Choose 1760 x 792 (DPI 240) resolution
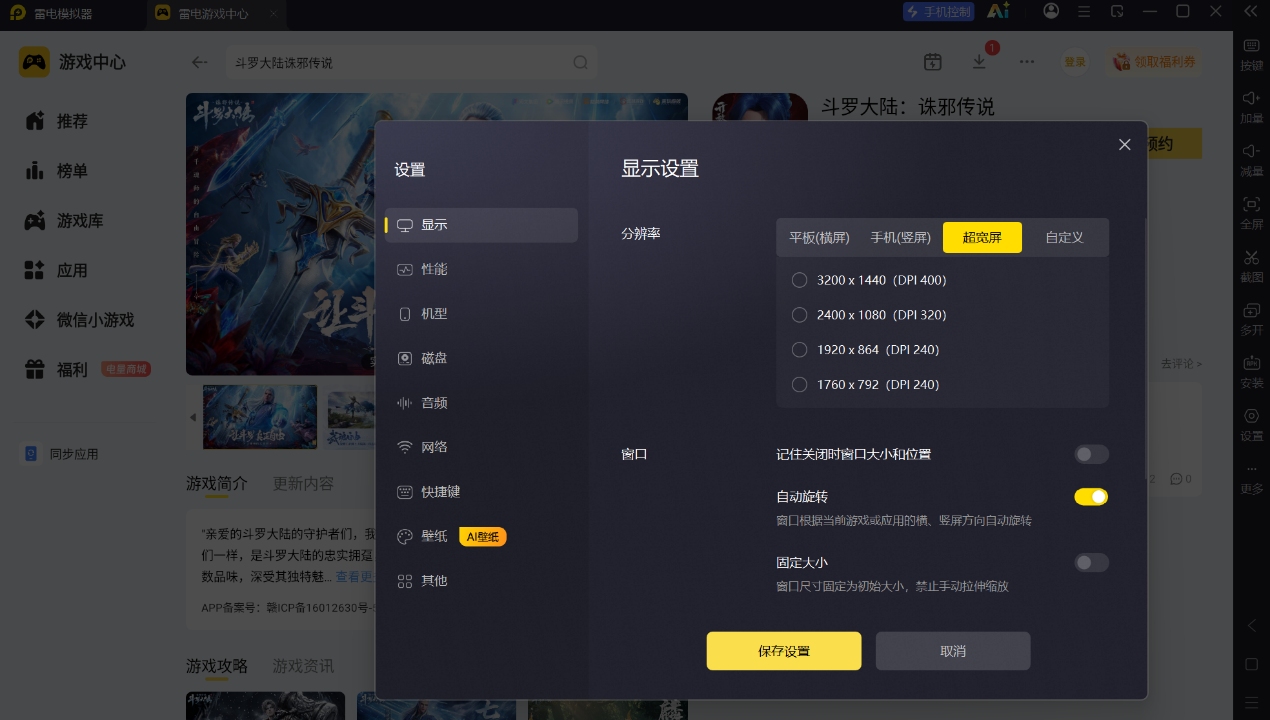This screenshot has width=1270, height=720. coord(865,385)
